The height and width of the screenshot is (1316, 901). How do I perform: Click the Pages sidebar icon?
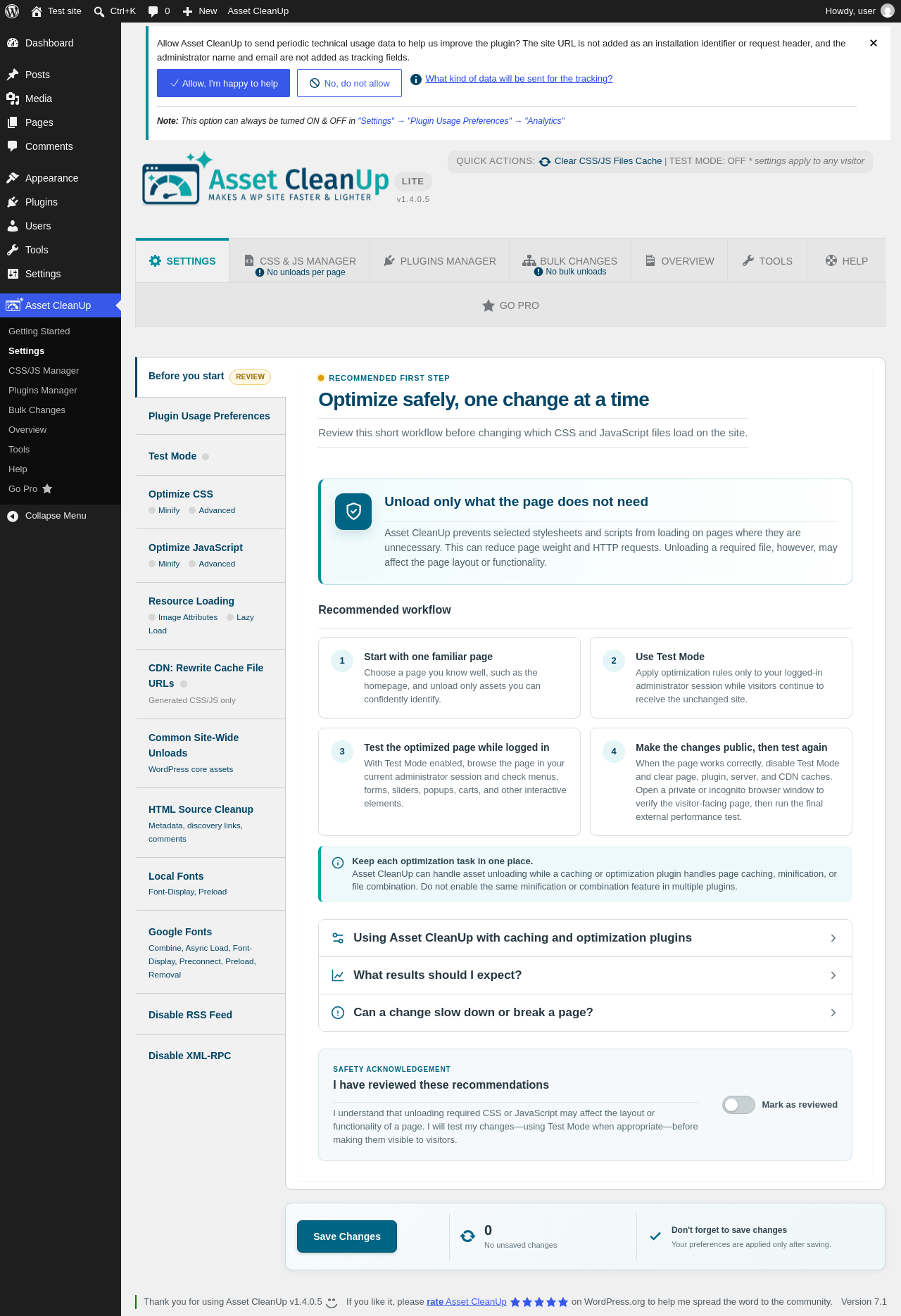13,122
